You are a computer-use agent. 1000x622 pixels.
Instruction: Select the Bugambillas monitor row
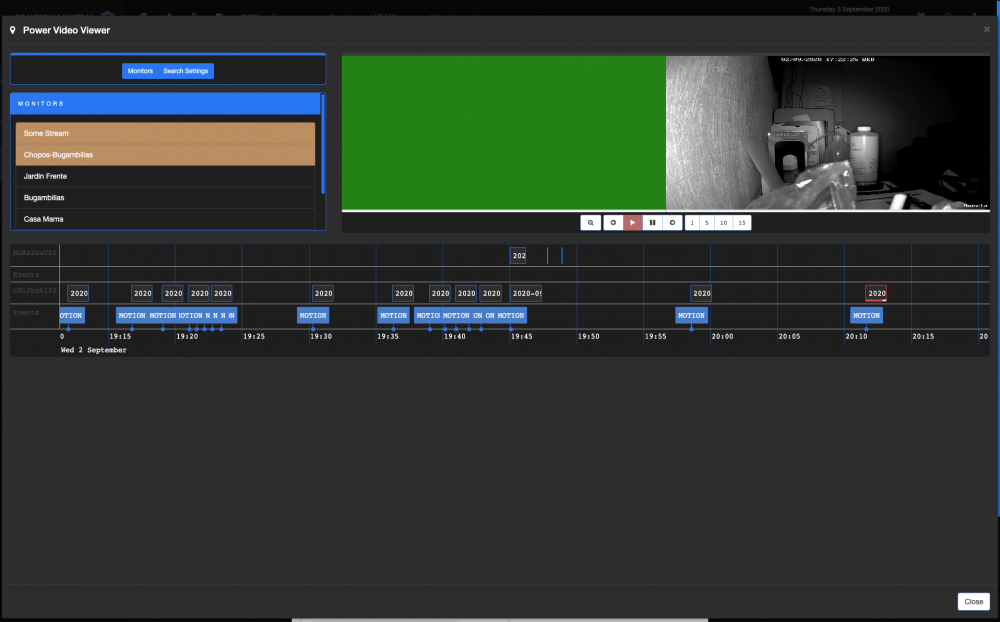tap(165, 198)
